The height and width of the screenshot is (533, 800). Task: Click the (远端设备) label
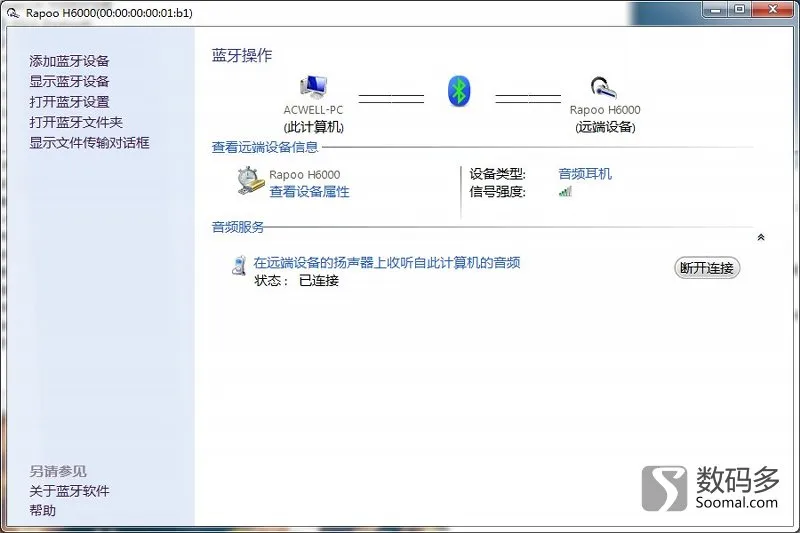[x=605, y=127]
